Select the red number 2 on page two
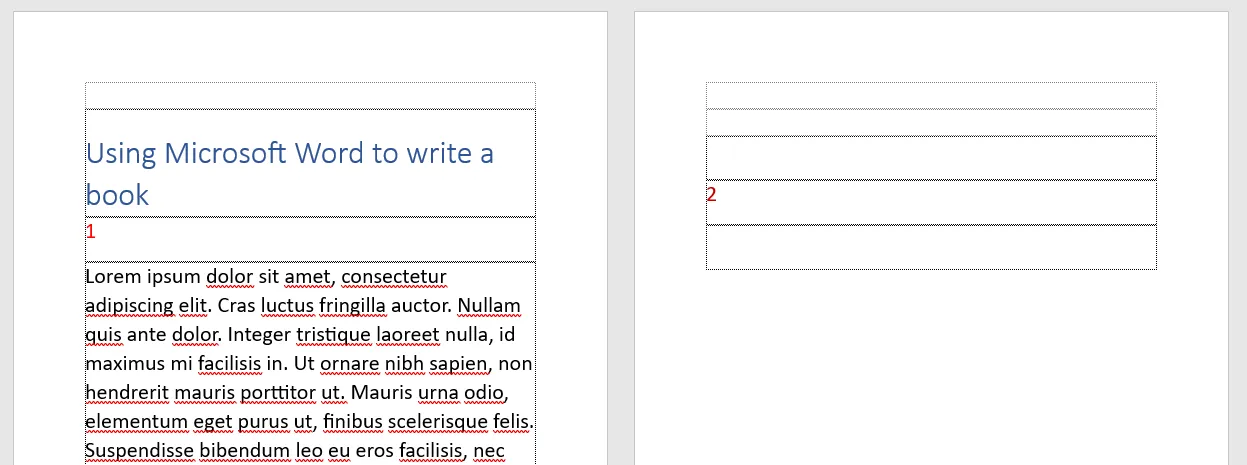1247x465 pixels. (x=712, y=194)
